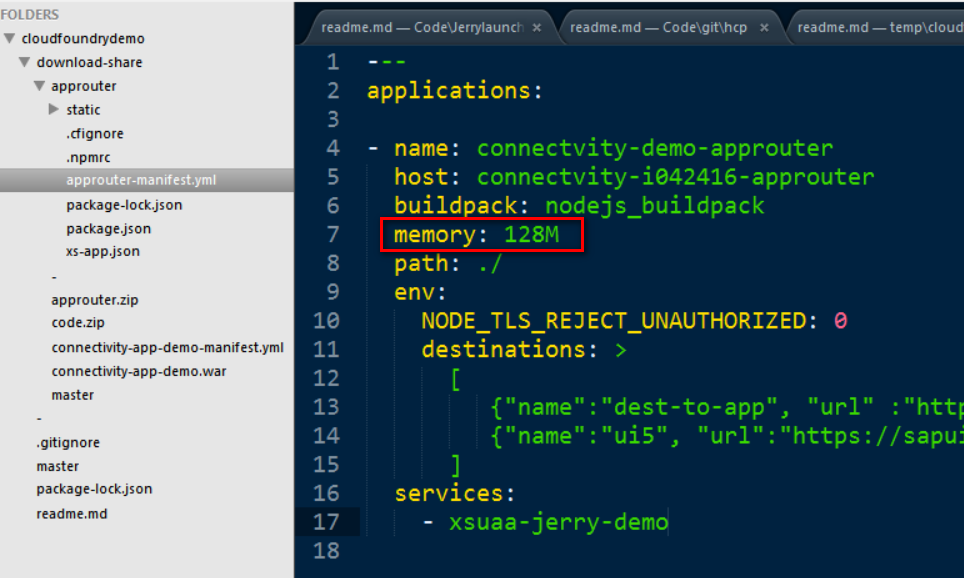Open connectivity-app-demo.war file

click(139, 371)
